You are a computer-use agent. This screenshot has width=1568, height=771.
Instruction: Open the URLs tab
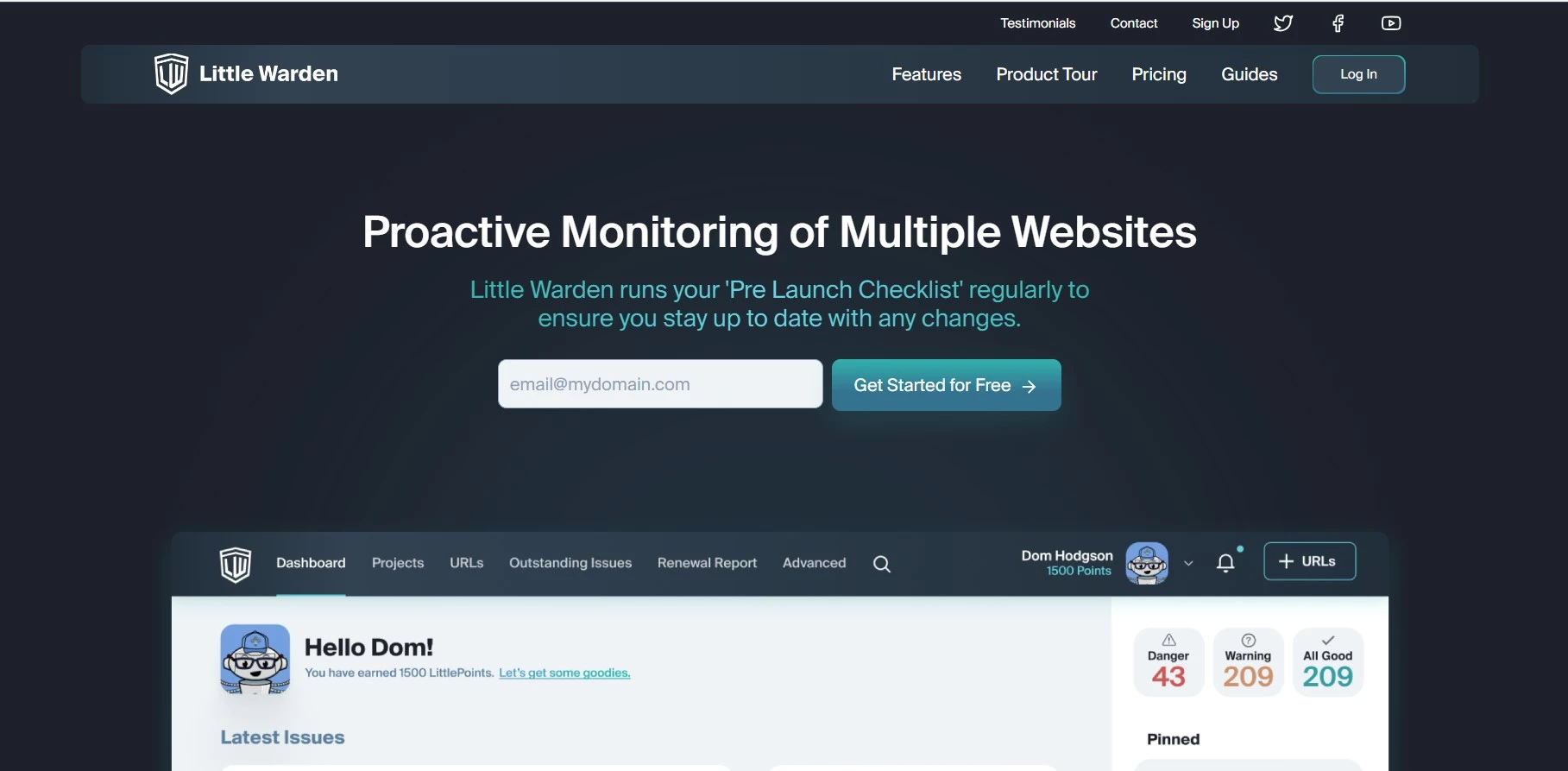tap(466, 563)
